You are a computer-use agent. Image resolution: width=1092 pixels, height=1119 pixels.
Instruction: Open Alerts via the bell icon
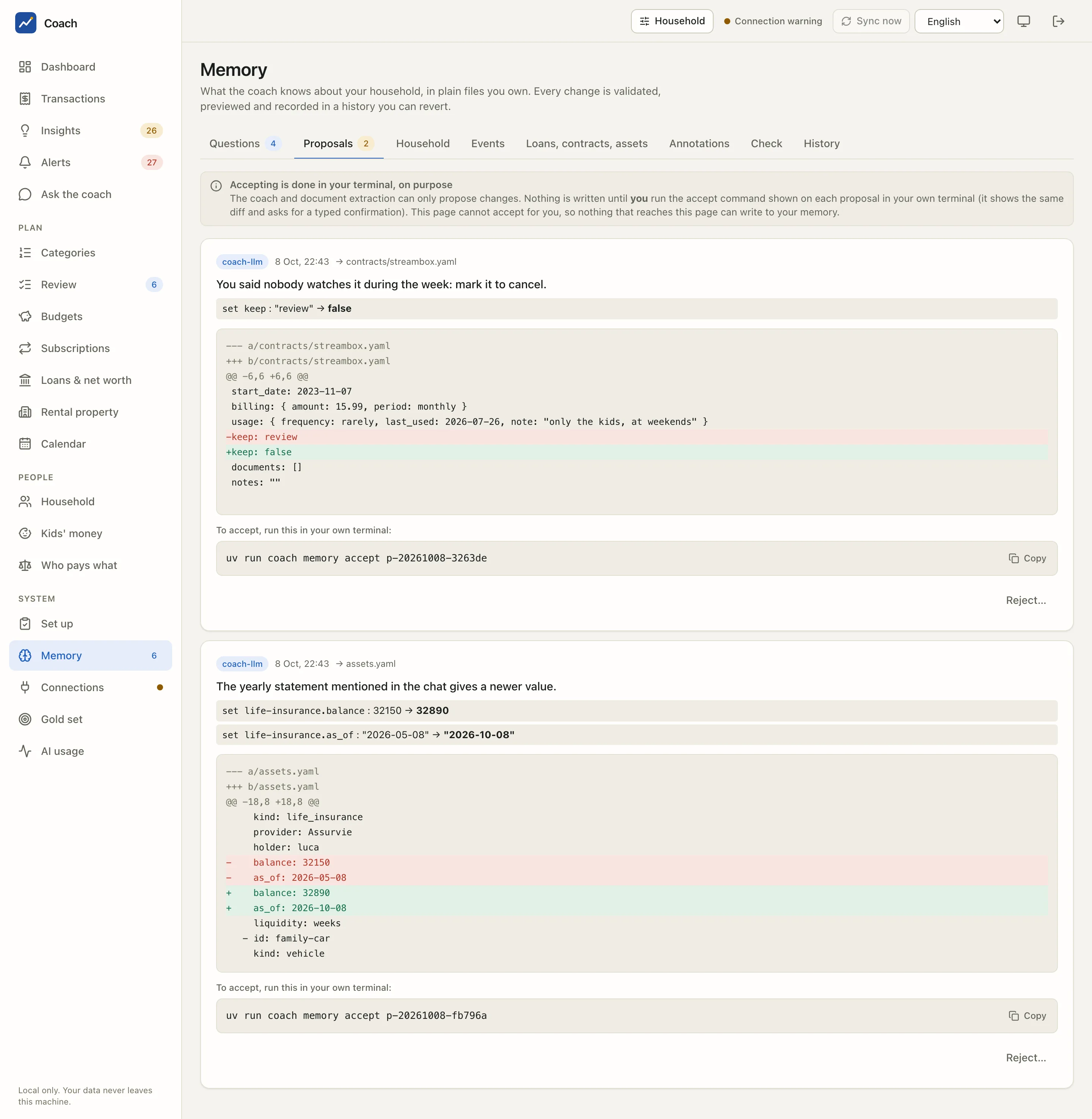25,162
